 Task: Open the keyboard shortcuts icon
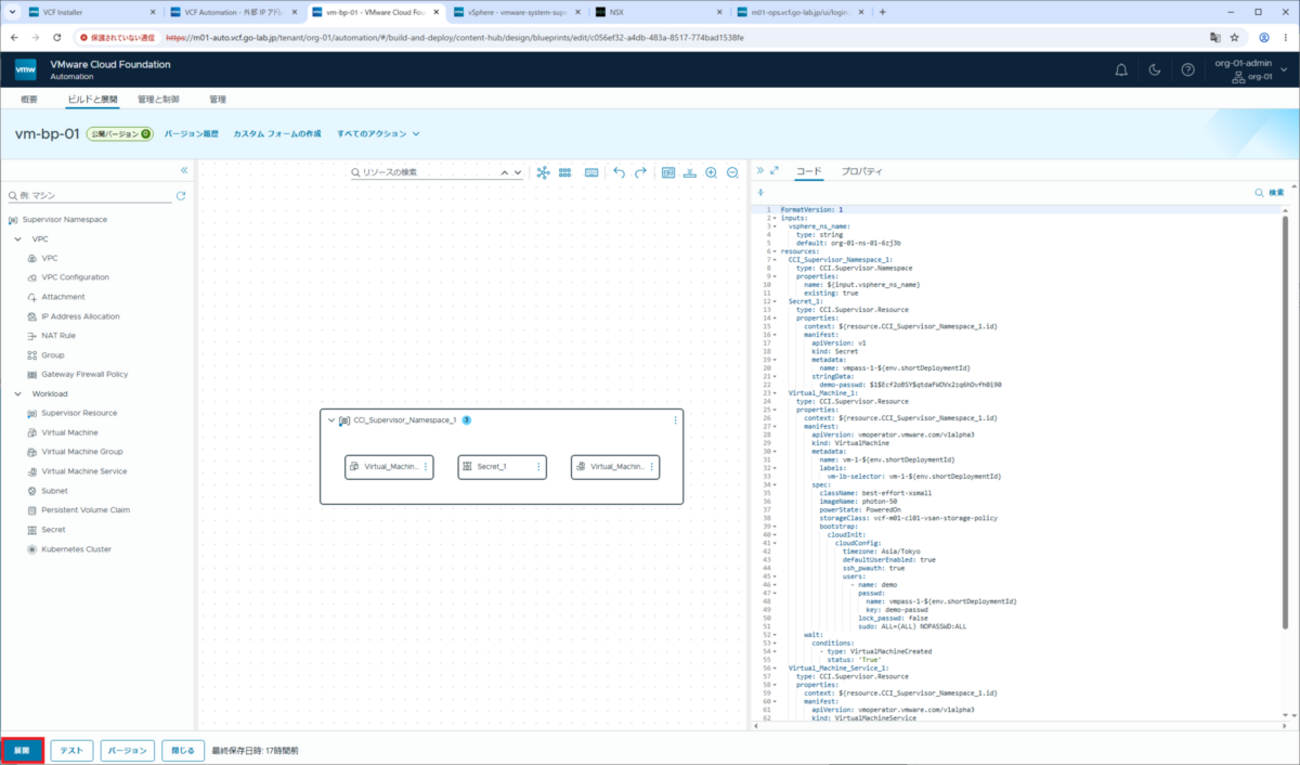click(x=591, y=173)
